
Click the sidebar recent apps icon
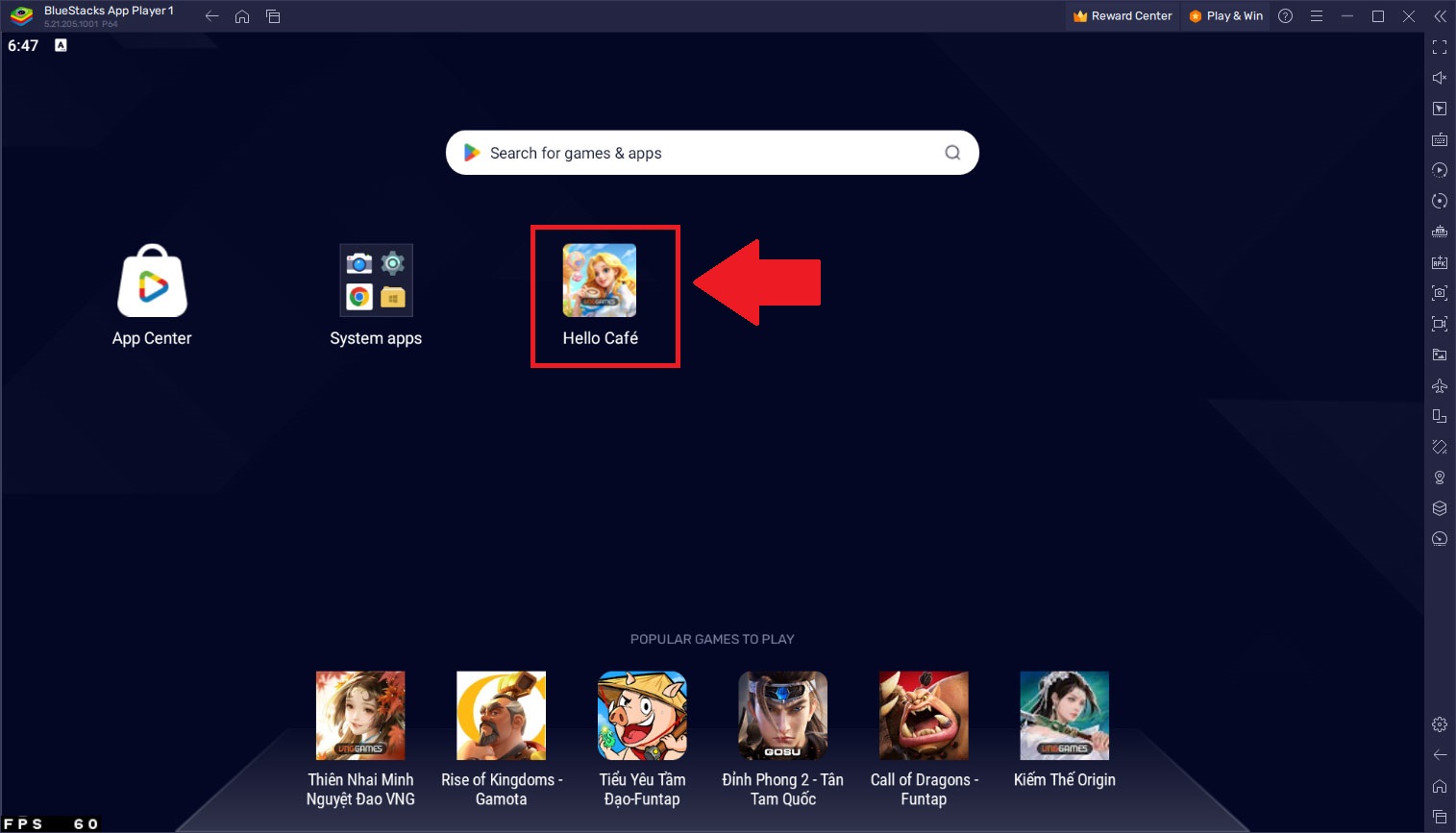point(1440,817)
